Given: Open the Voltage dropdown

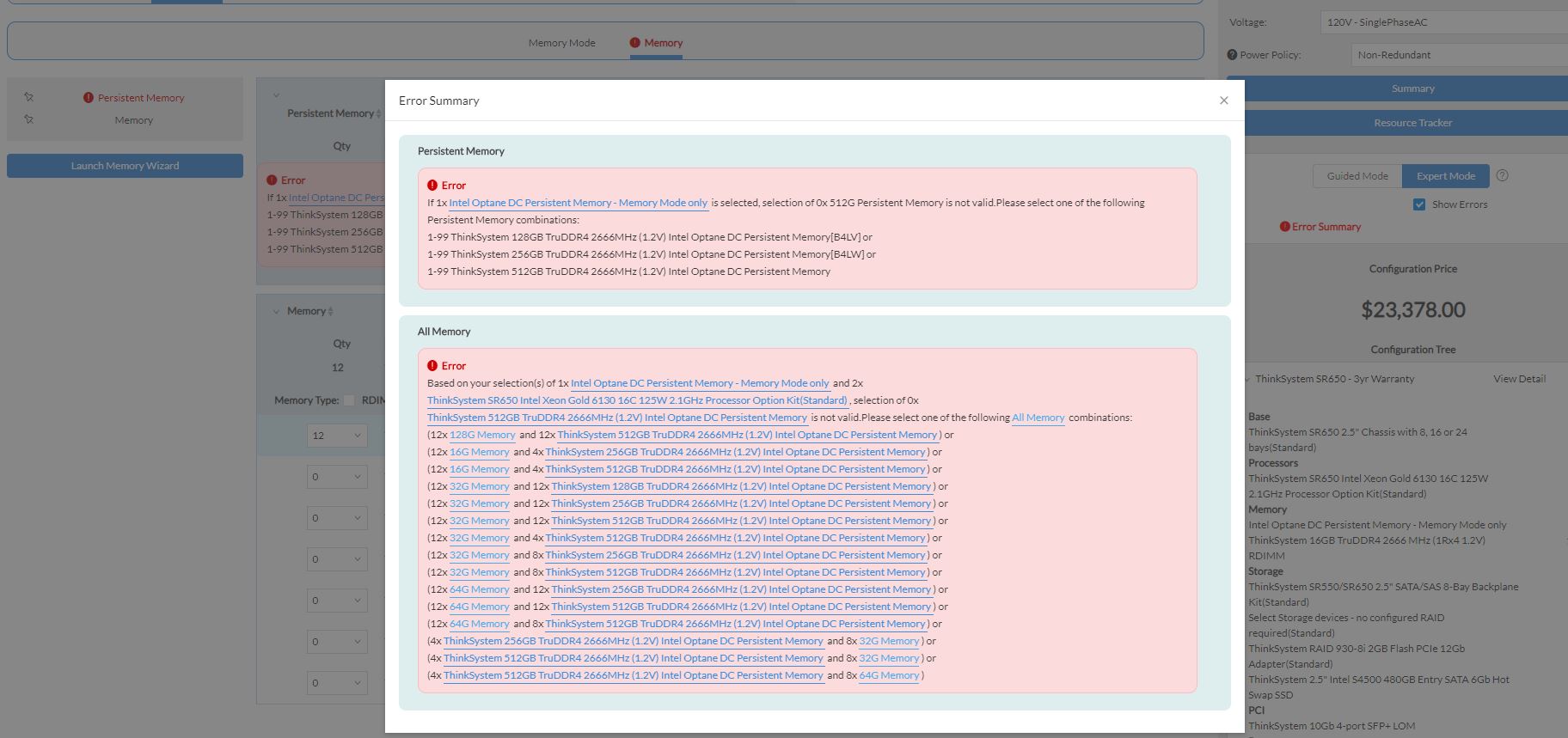Looking at the screenshot, I should pyautogui.click(x=1444, y=22).
